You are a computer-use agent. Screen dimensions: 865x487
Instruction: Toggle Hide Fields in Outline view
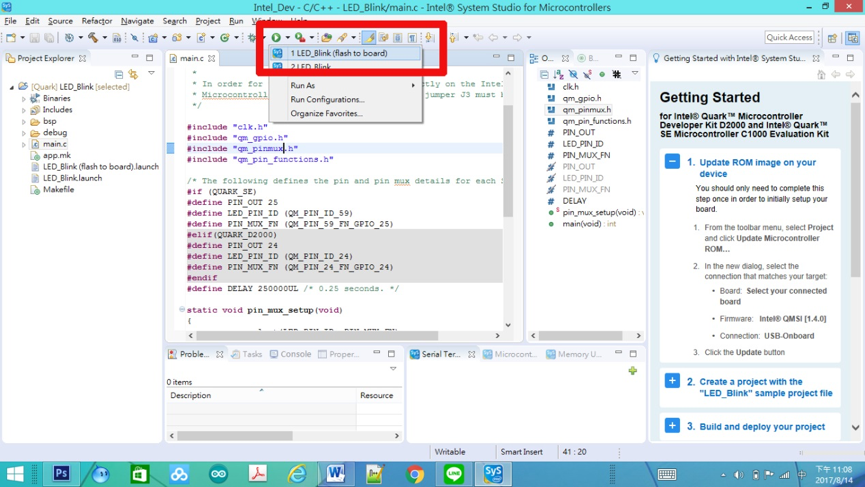[573, 74]
